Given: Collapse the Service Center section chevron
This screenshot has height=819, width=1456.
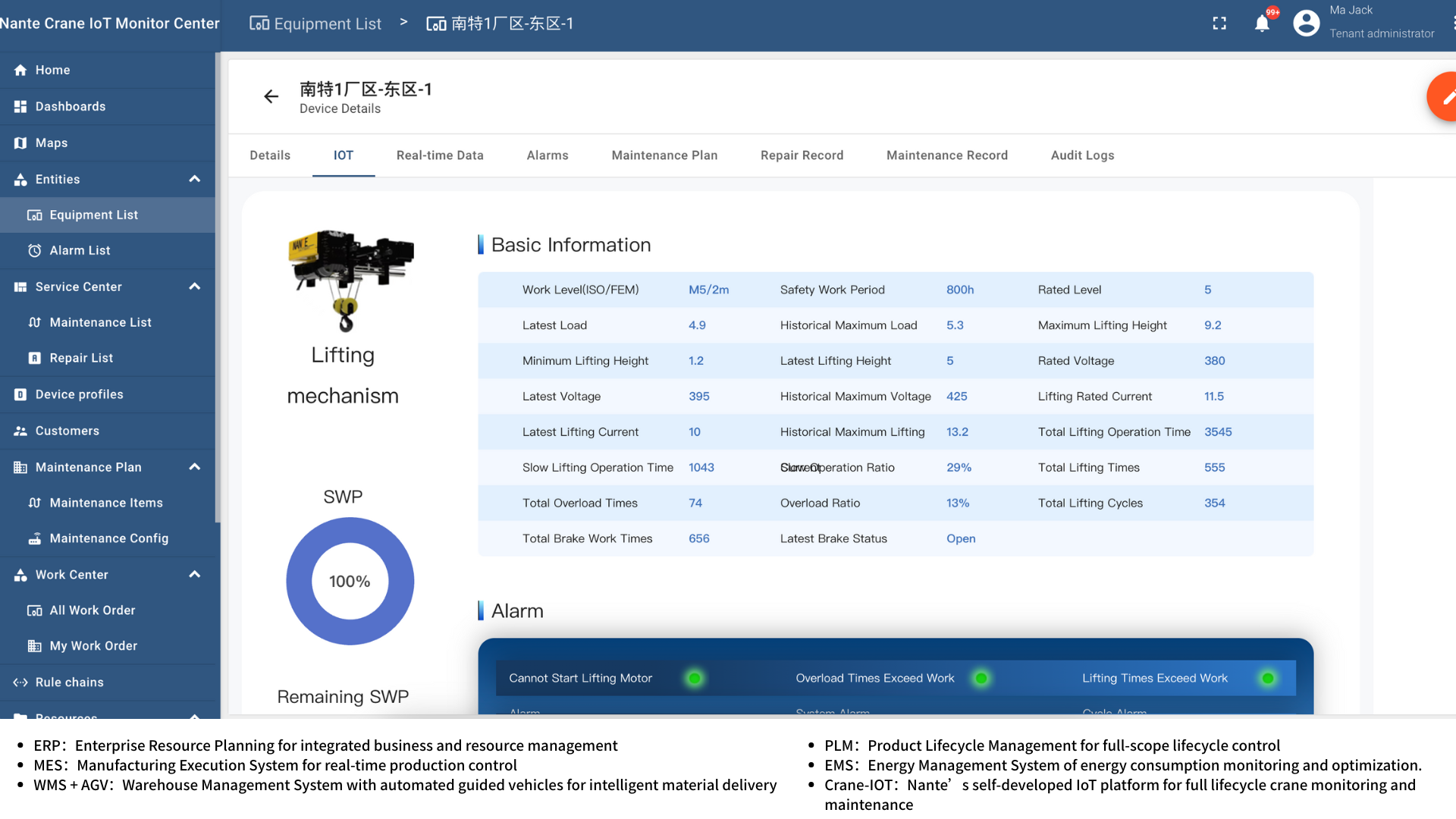Looking at the screenshot, I should pyautogui.click(x=194, y=287).
